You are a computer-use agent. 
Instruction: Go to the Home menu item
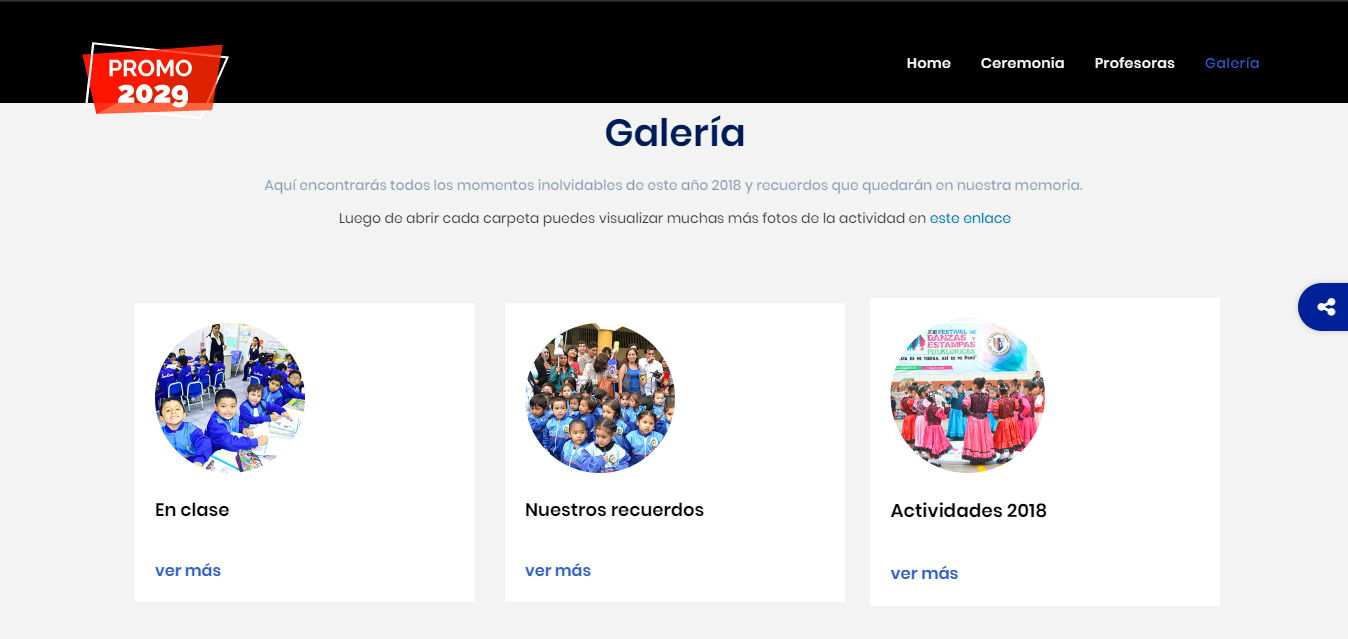(x=928, y=63)
